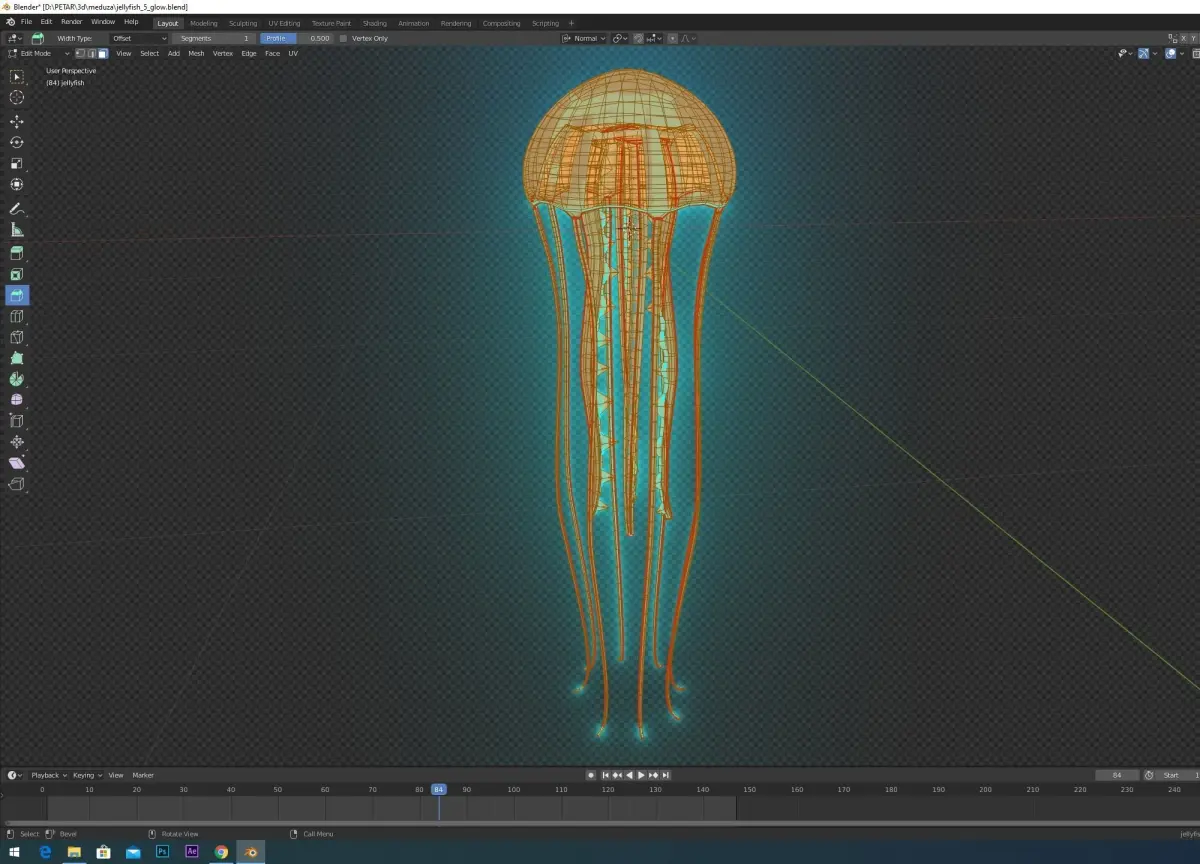Select the Shrink/Fatten tool
This screenshot has width=1200, height=864.
click(x=17, y=442)
